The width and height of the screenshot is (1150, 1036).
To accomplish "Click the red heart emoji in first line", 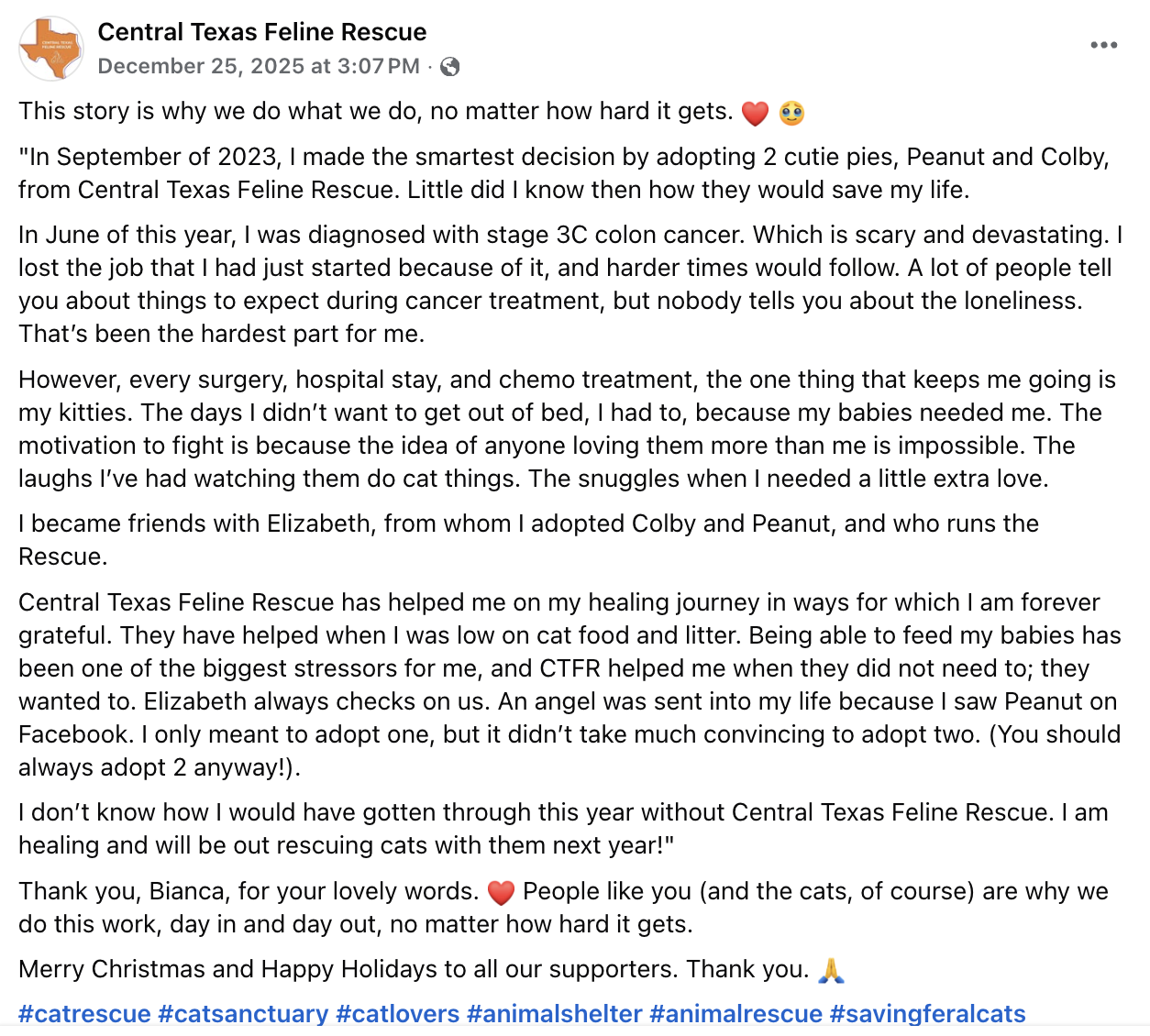I will (755, 113).
